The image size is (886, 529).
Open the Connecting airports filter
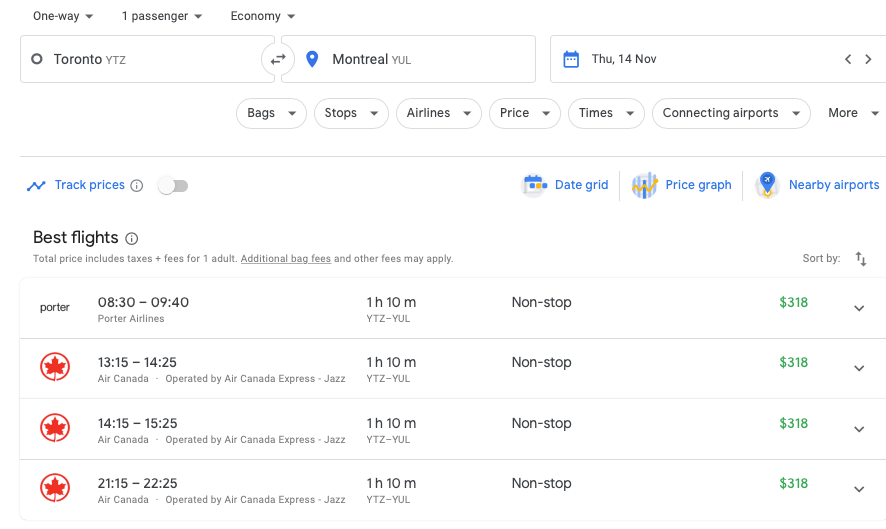click(x=731, y=113)
